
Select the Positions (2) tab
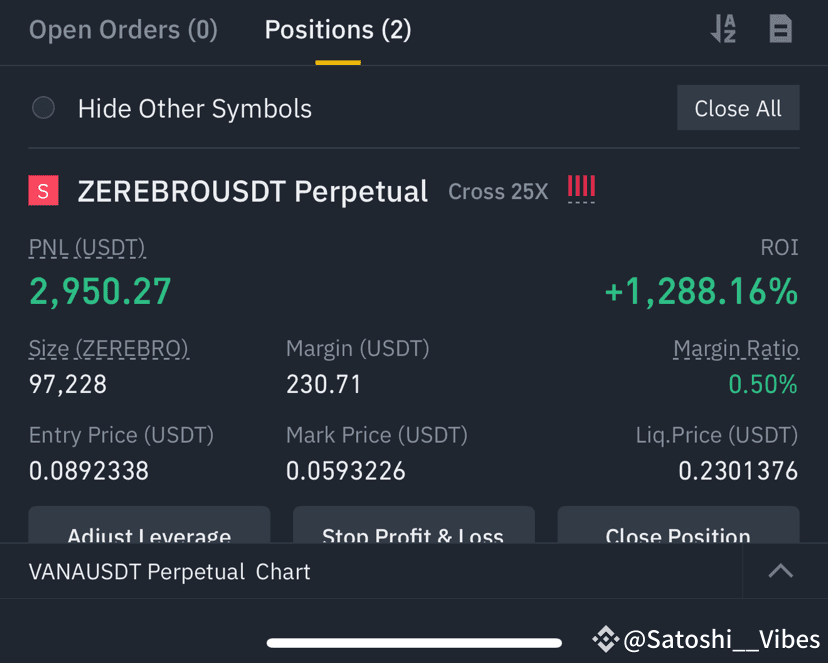[x=338, y=30]
